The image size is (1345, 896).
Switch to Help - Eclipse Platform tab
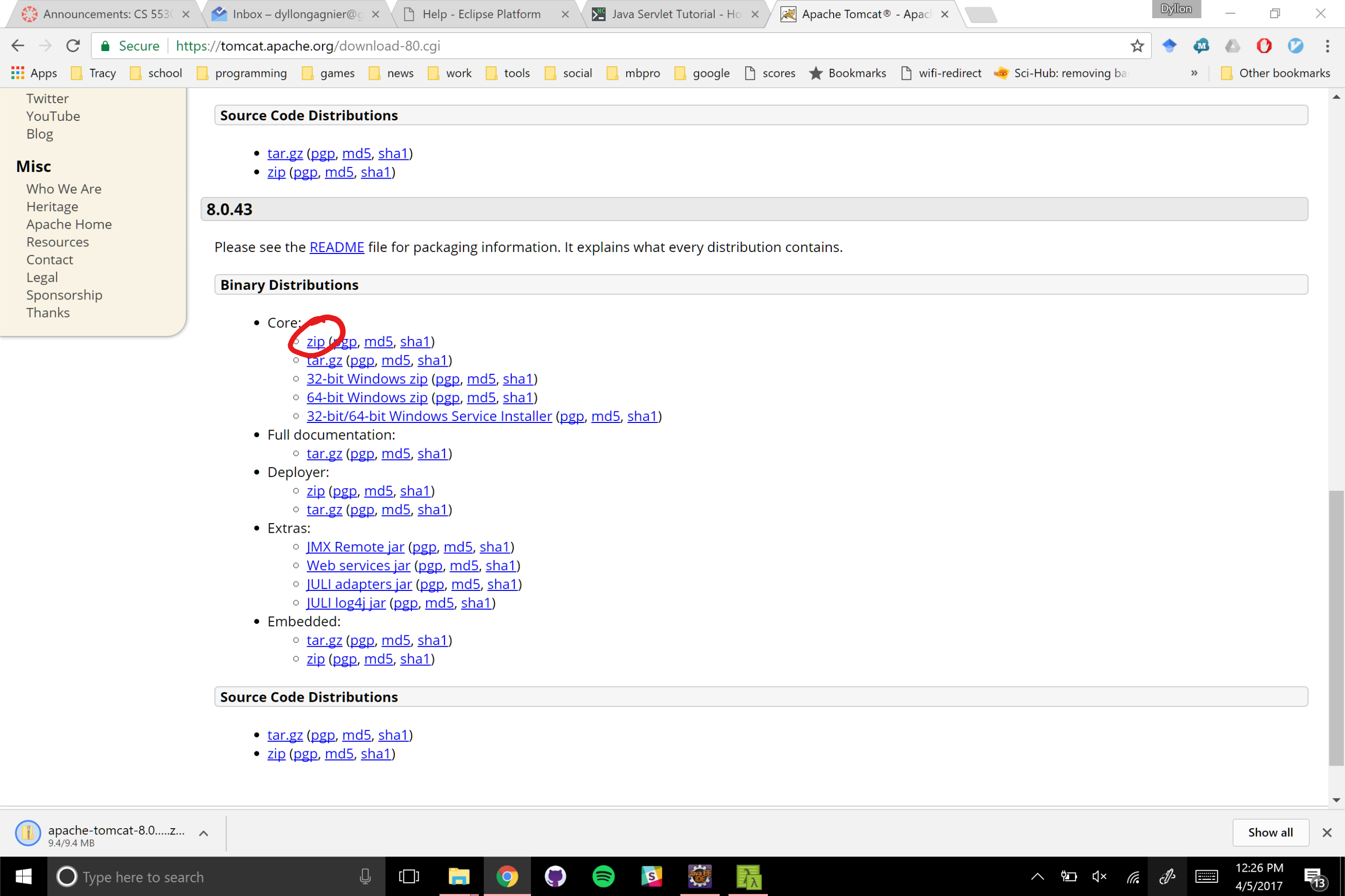point(481,14)
